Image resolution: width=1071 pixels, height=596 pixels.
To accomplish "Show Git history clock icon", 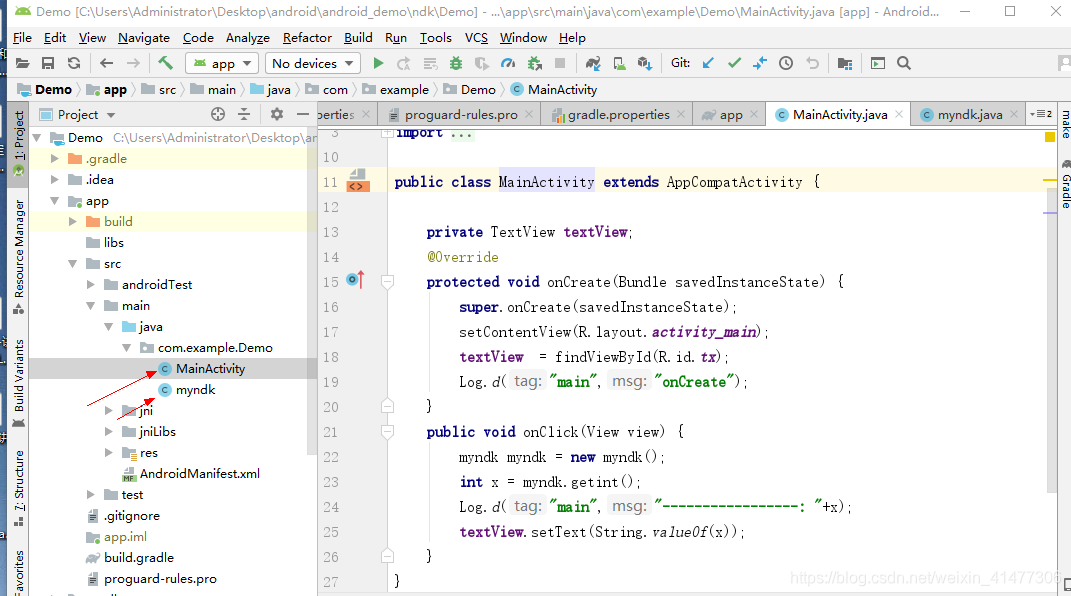I will (x=786, y=63).
